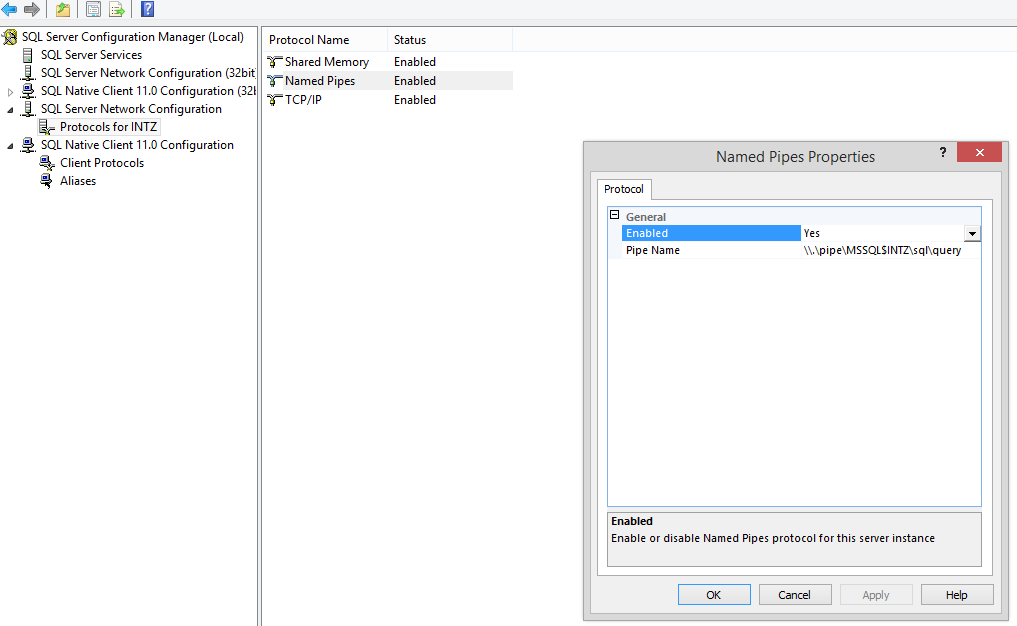Select the Shared Memory row name

[x=327, y=62]
